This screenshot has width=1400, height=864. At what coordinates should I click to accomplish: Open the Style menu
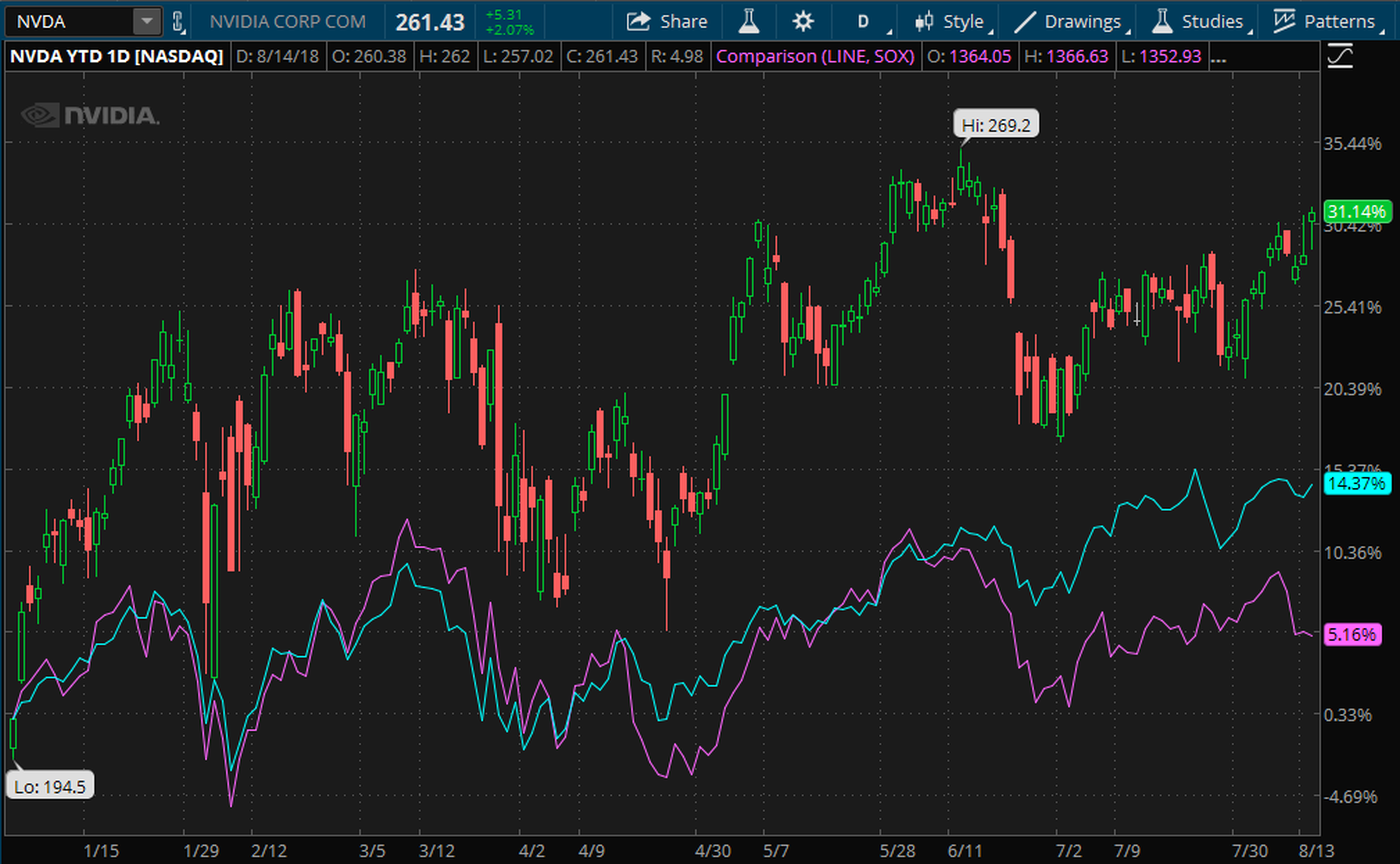[954, 21]
